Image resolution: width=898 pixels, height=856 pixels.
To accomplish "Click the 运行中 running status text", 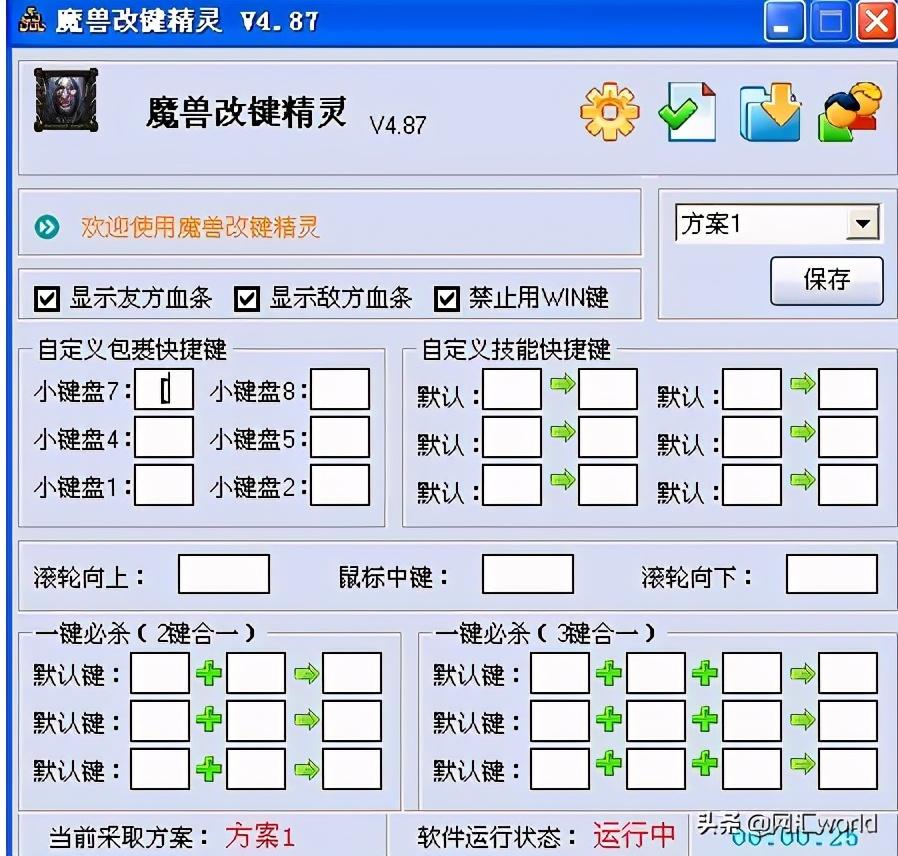I will 634,835.
